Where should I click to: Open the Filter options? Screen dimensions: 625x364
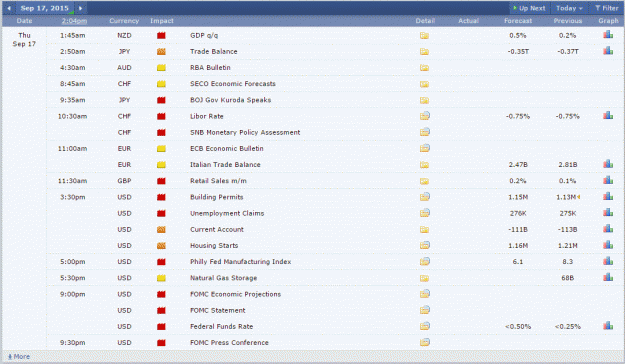point(606,8)
